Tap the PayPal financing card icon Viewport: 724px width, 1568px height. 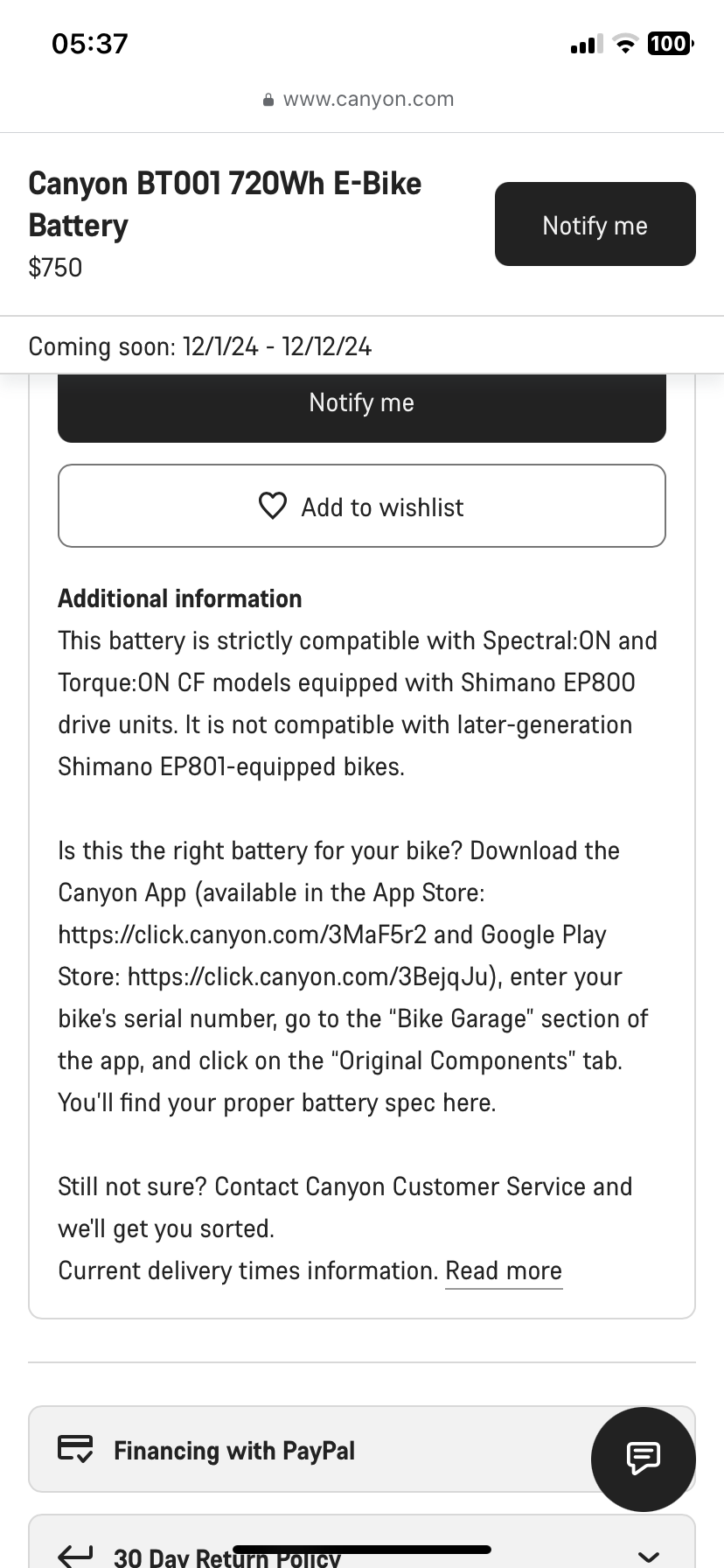pos(75,1449)
